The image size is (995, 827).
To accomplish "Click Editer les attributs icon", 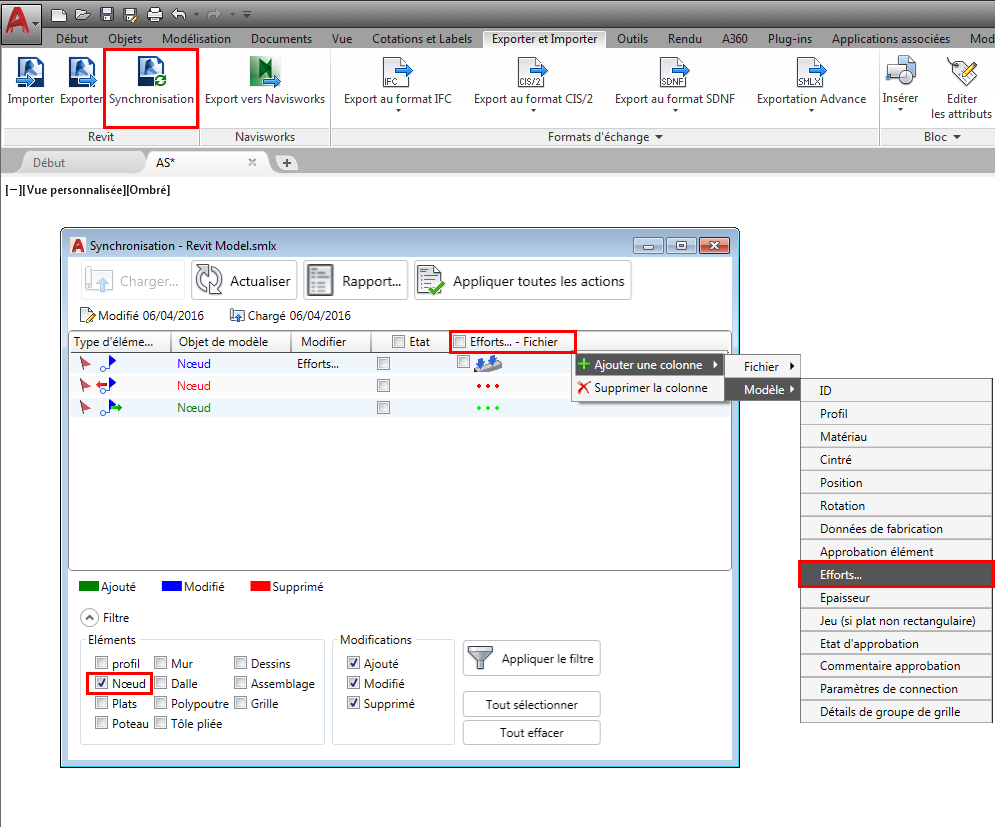I will click(x=961, y=71).
